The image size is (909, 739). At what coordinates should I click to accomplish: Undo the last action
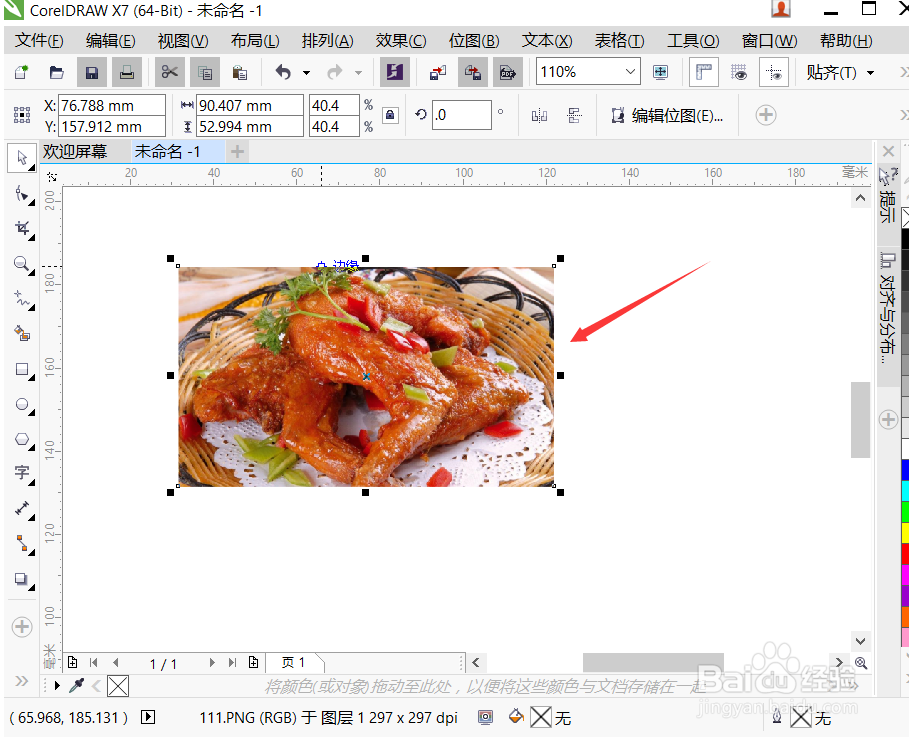[283, 72]
